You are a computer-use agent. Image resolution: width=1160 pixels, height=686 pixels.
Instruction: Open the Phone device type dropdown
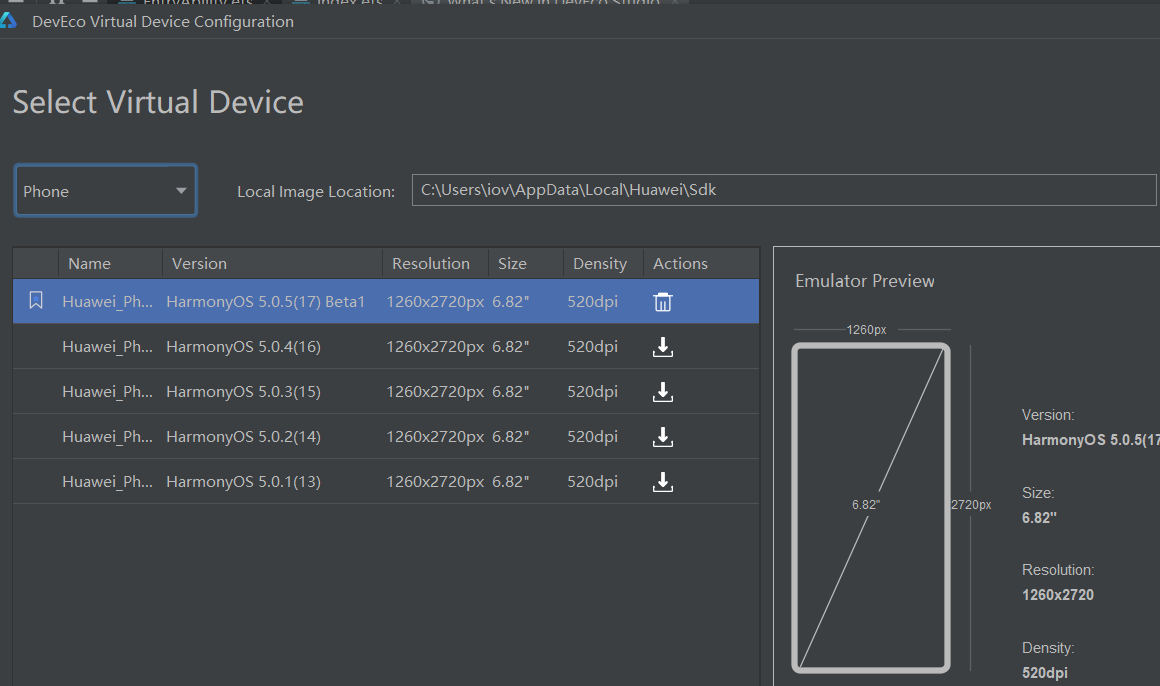click(x=105, y=191)
